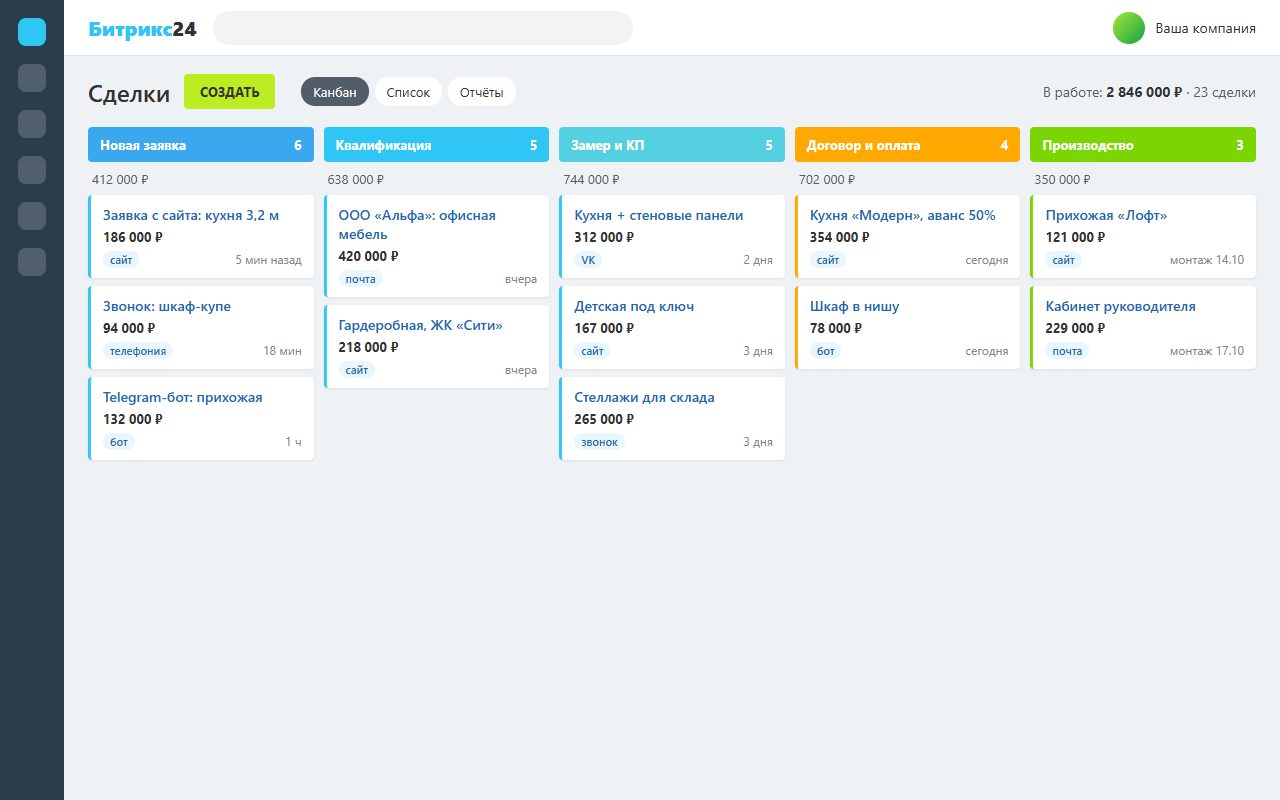Open the Гардеробная, ЖК «Сити» deal
This screenshot has height=800, width=1280.
coord(437,346)
